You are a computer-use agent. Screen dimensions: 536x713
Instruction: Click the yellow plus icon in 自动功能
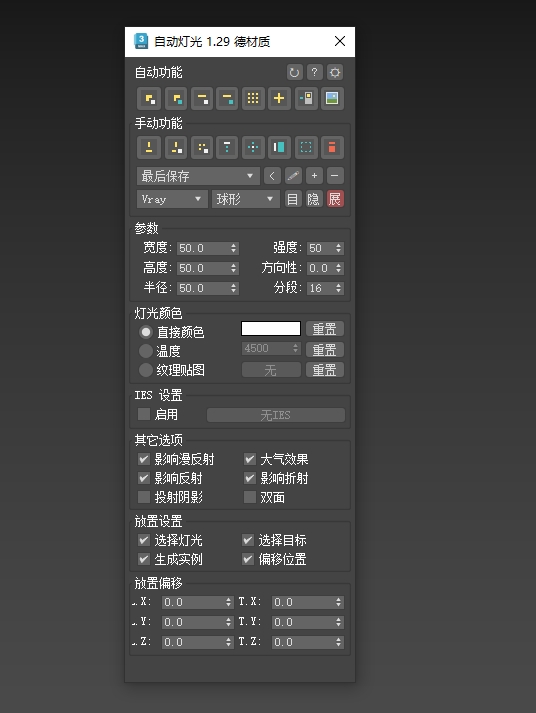point(279,98)
